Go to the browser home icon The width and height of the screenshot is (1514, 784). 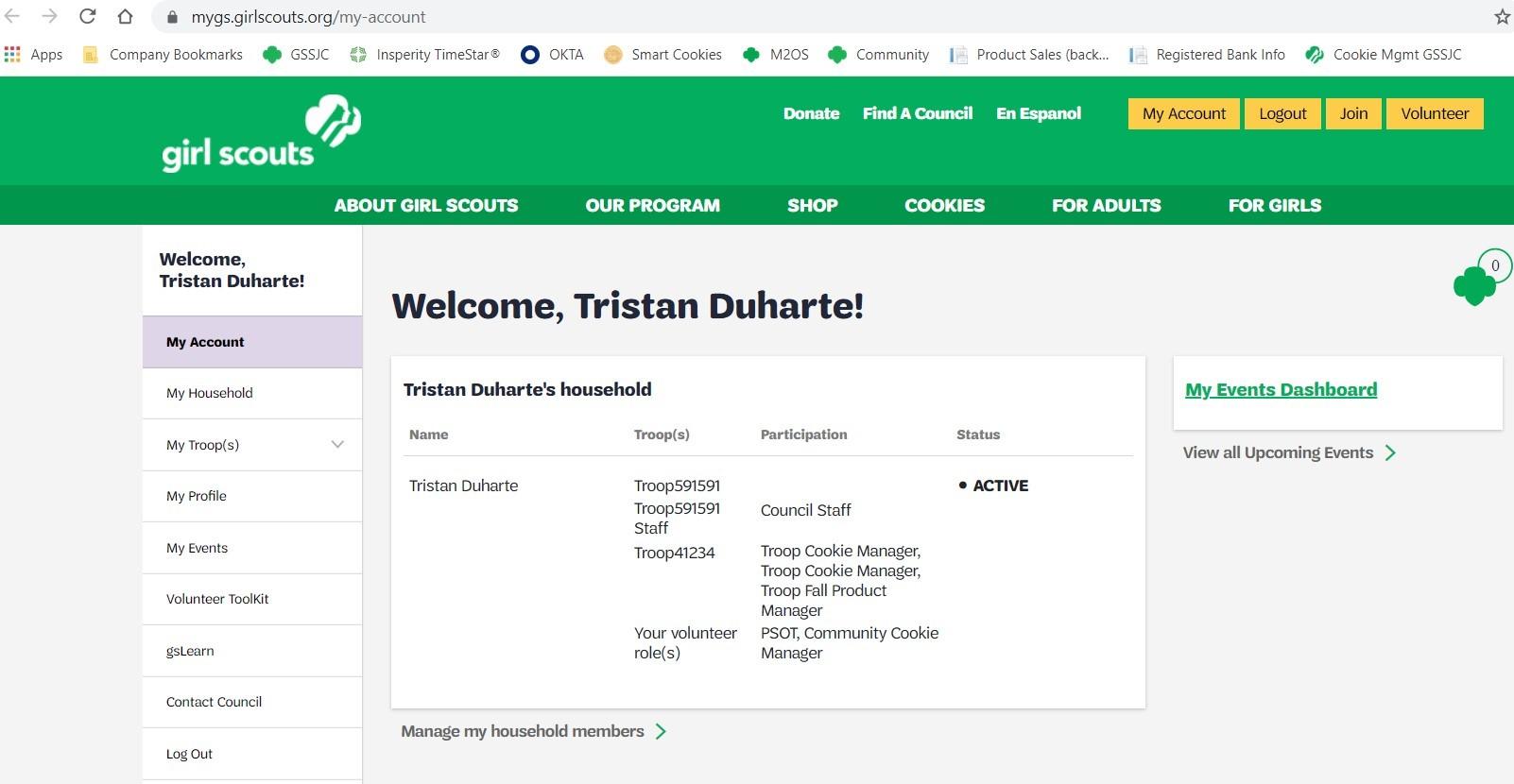(x=125, y=16)
